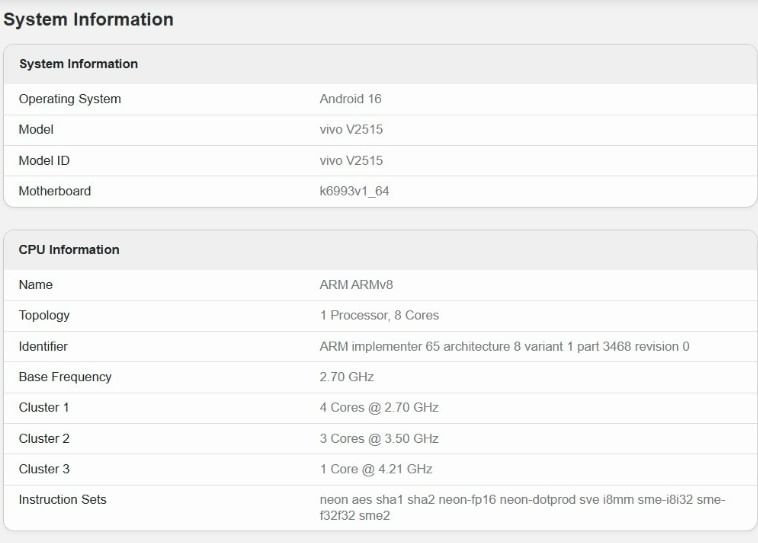758x543 pixels.
Task: Click the Model value vivo V2515
Action: point(351,129)
